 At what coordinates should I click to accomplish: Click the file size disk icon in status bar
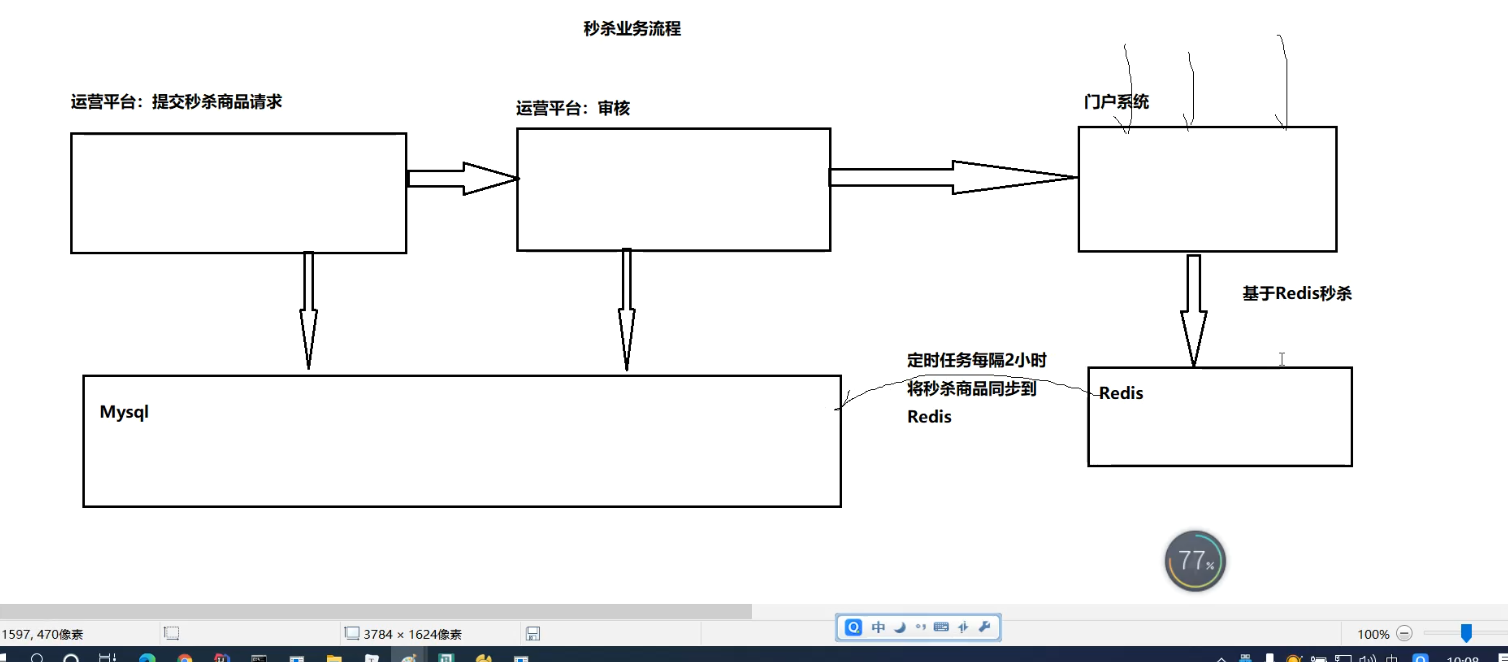(533, 633)
